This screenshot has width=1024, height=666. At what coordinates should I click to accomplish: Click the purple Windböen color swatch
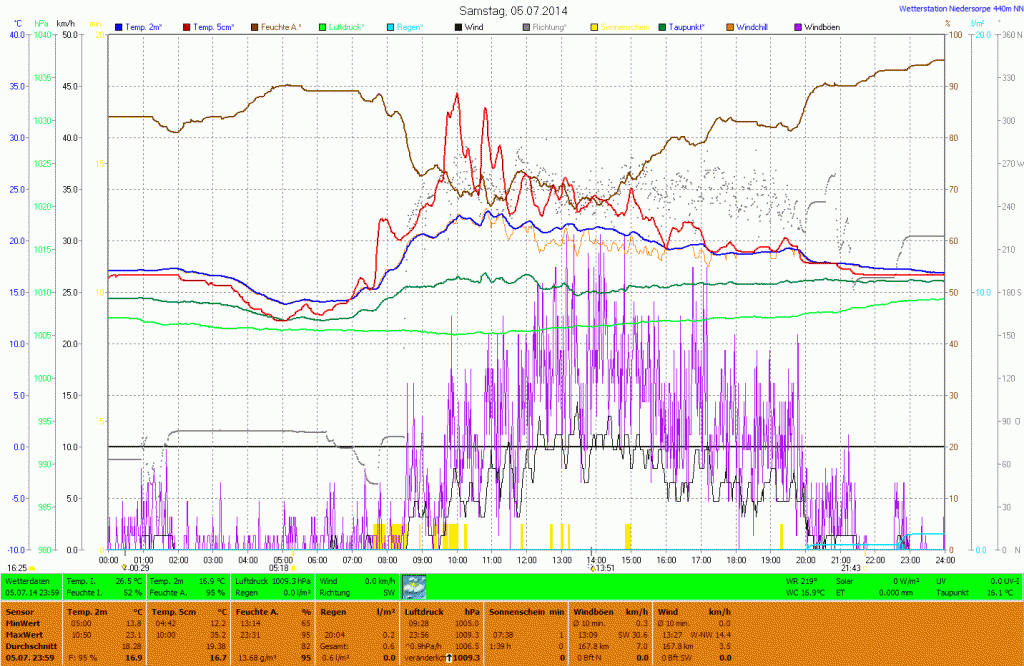click(798, 26)
